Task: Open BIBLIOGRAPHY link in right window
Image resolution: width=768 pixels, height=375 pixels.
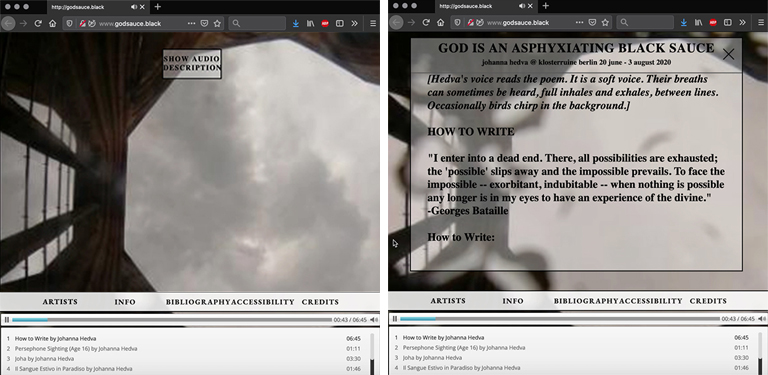Action: pyautogui.click(x=587, y=301)
